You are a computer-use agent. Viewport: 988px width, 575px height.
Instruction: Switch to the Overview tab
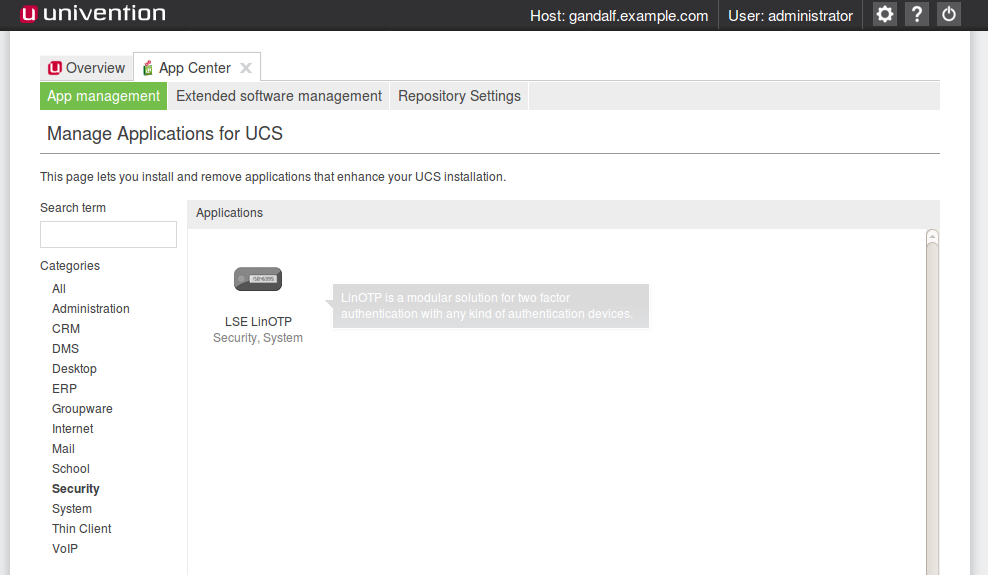point(86,68)
